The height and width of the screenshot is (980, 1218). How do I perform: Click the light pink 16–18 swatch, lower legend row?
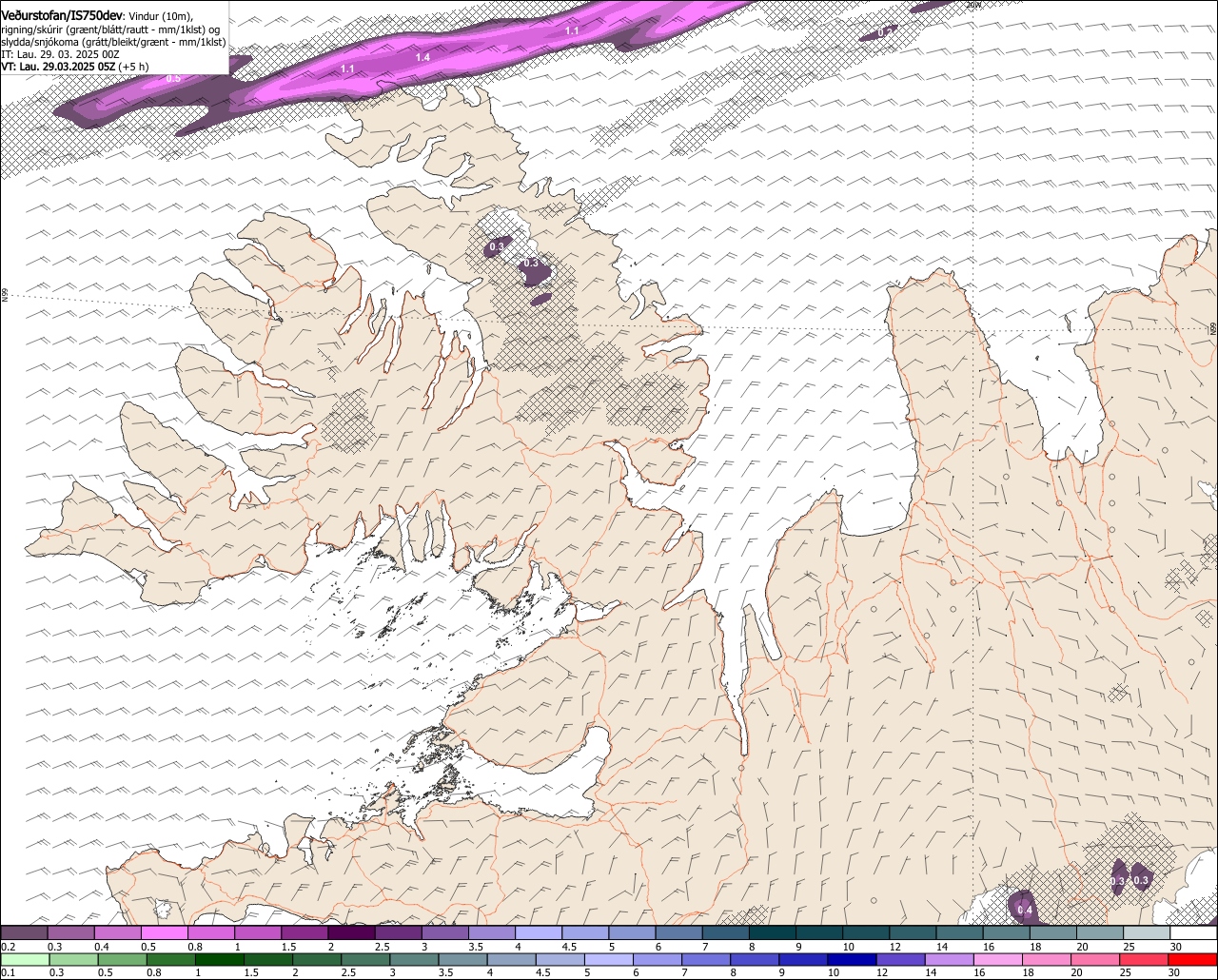(996, 959)
